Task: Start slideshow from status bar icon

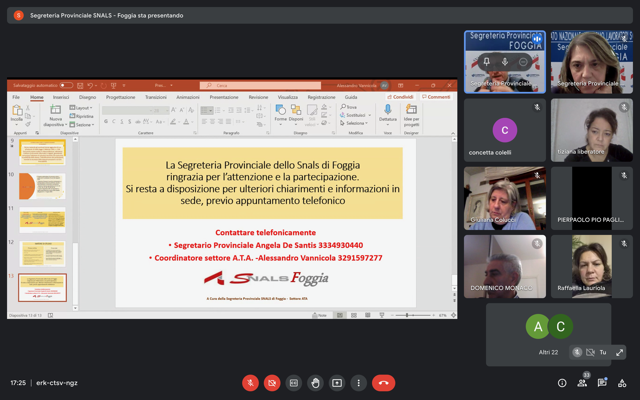Action: point(382,315)
